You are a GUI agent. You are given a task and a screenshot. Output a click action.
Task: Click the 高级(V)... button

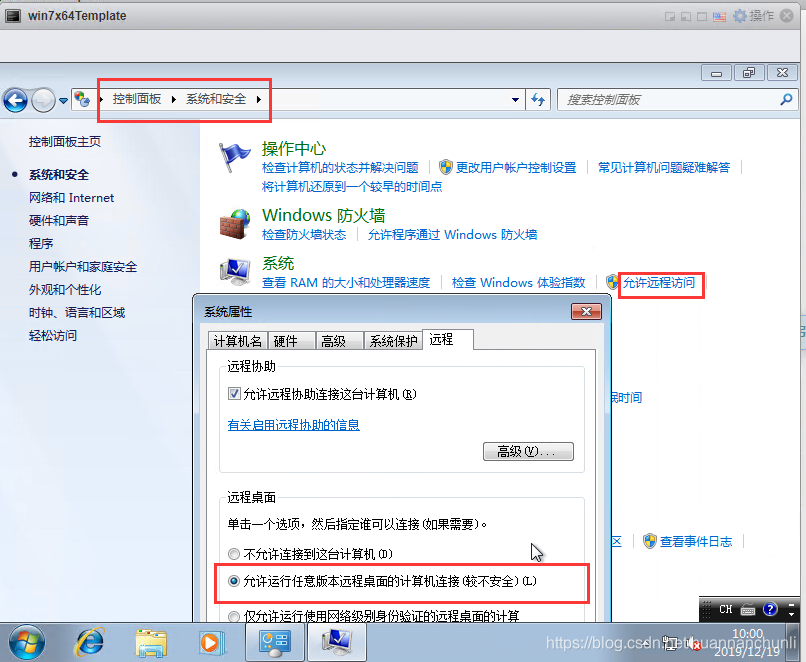point(528,451)
